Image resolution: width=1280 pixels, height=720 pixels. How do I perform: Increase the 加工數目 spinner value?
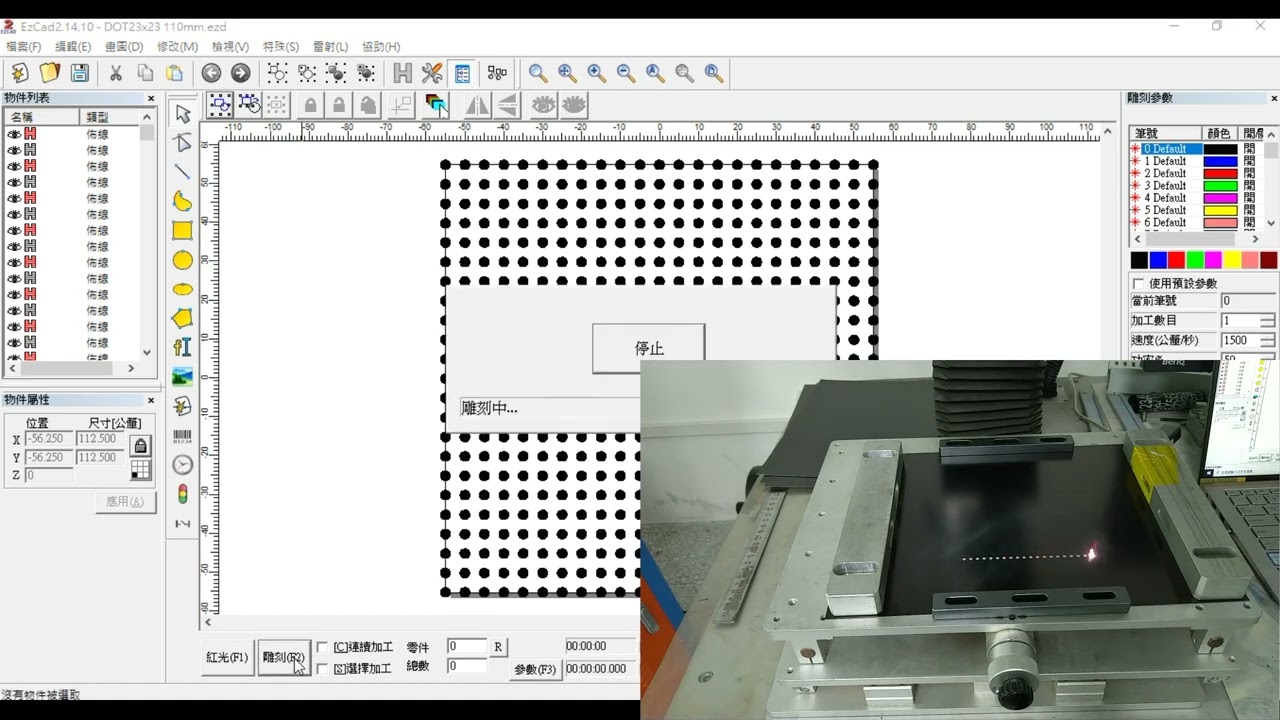[1268, 316]
